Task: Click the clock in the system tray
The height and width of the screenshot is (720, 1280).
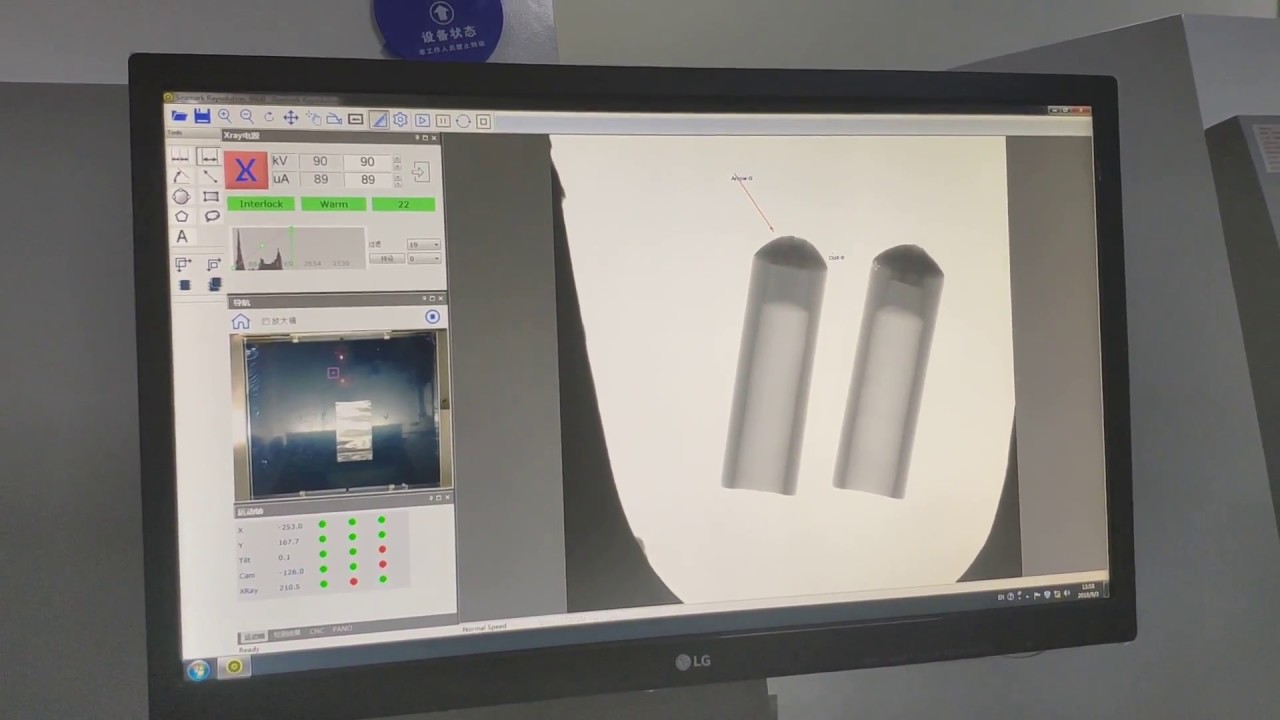Action: coord(1087,590)
